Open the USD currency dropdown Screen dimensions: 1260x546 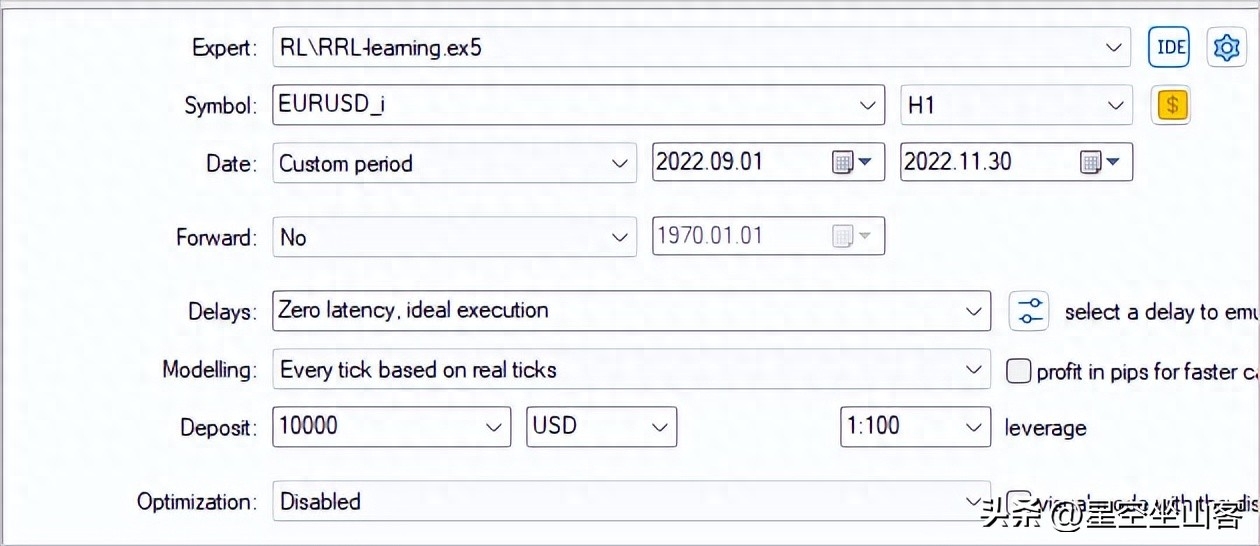[x=602, y=426]
